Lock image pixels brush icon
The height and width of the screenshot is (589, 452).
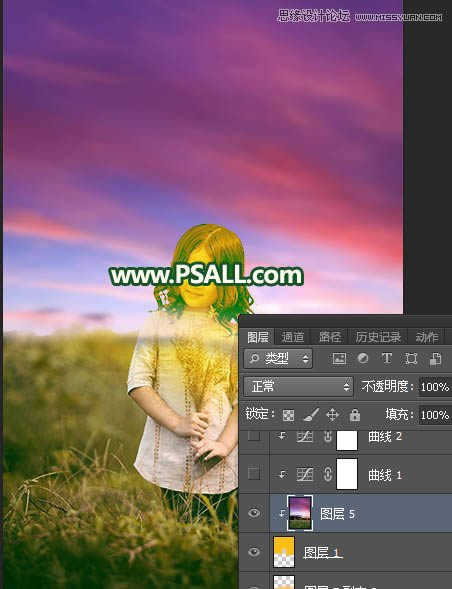(311, 415)
